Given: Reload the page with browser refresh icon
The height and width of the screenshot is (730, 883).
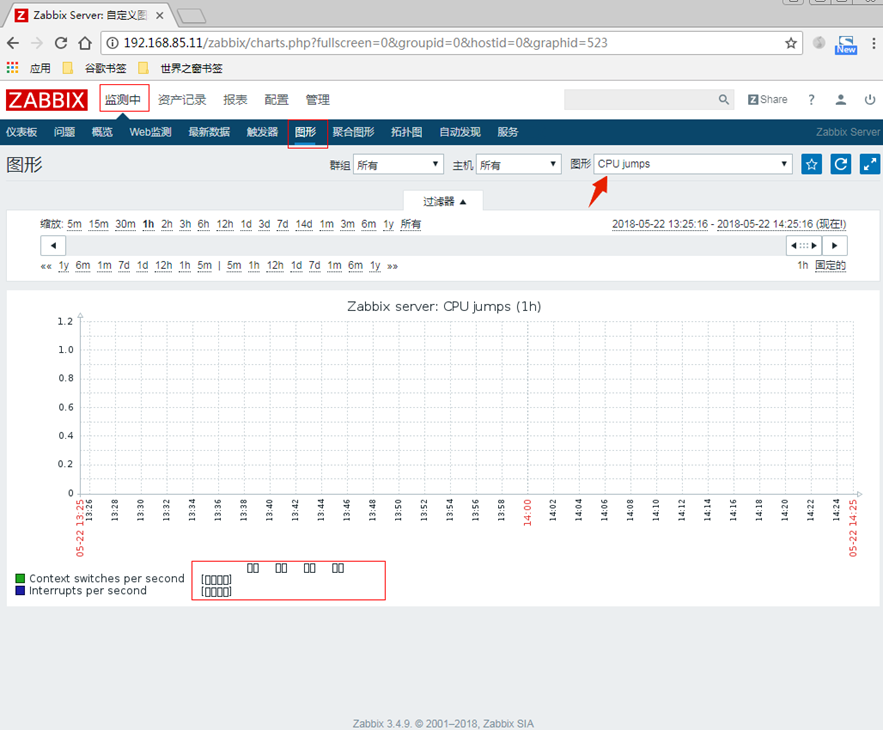Looking at the screenshot, I should (61, 43).
